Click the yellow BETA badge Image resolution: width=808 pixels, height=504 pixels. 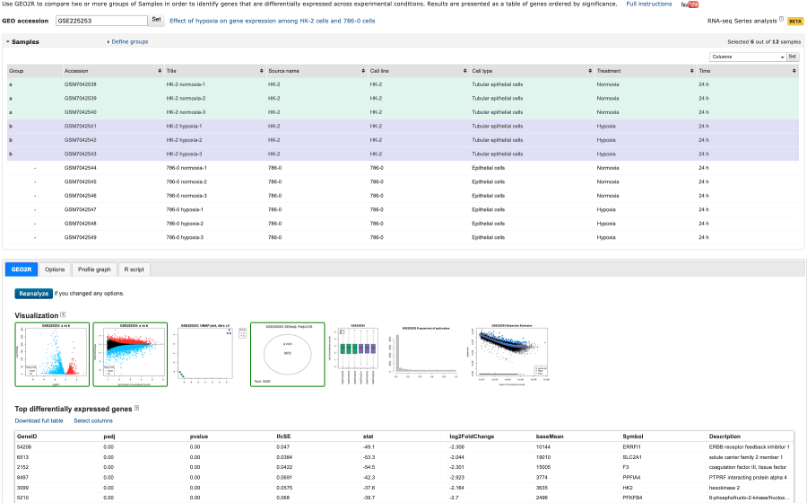click(795, 21)
